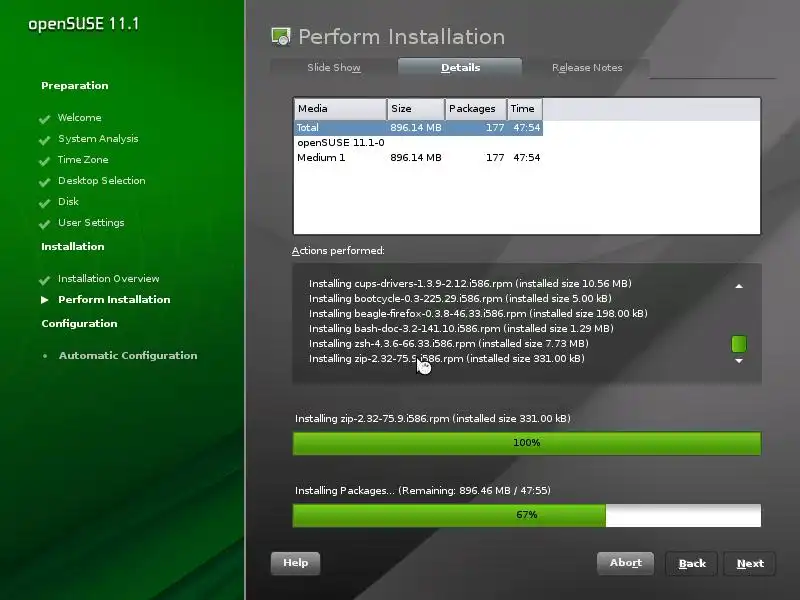The height and width of the screenshot is (600, 800).
Task: Click the 67% overall progress bar
Action: (527, 515)
